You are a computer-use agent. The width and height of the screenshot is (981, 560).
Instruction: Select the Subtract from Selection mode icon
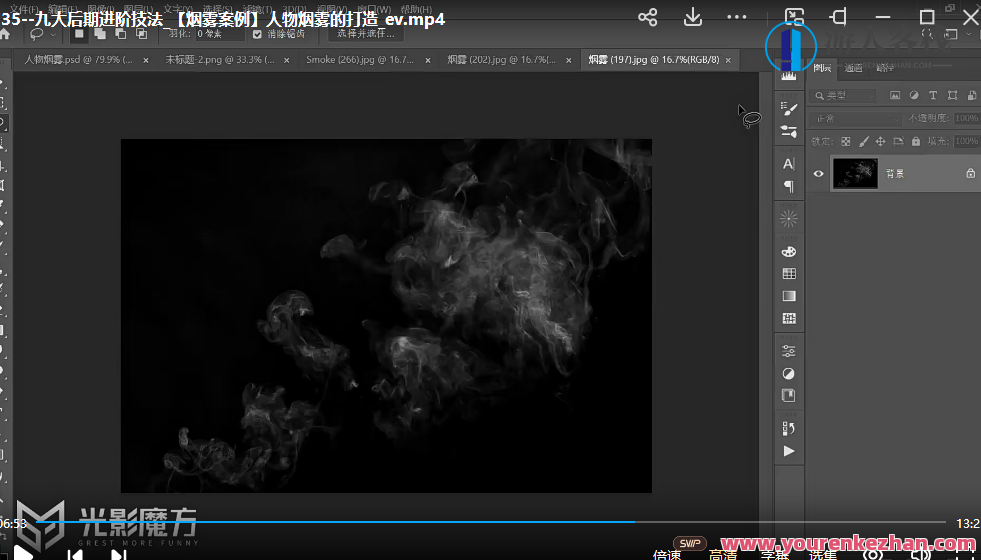[121, 34]
